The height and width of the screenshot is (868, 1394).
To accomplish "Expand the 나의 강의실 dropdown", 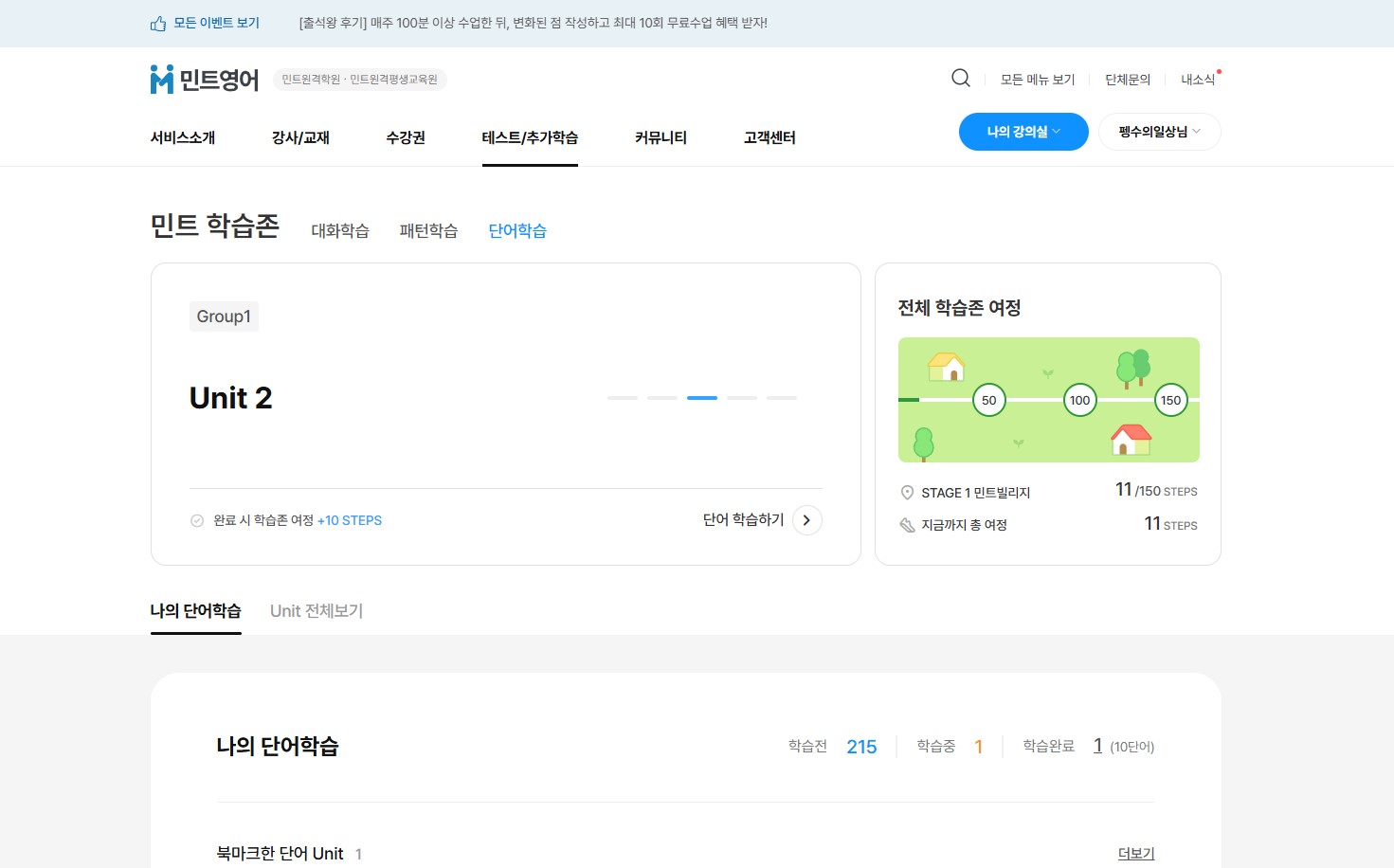I will point(1023,132).
